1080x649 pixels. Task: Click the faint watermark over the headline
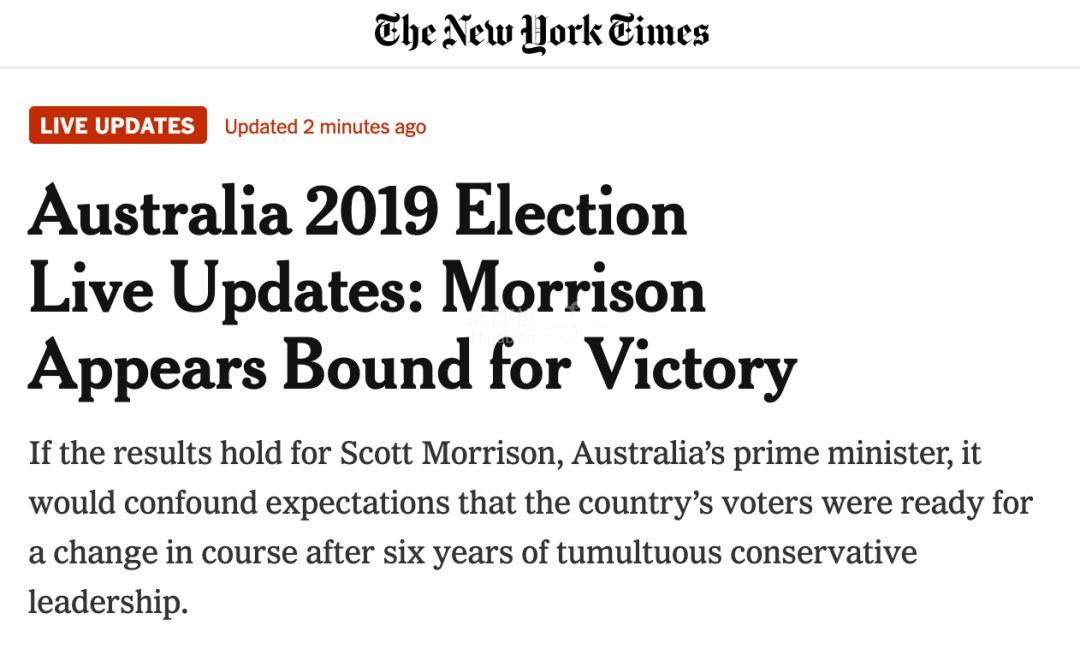[x=530, y=329]
